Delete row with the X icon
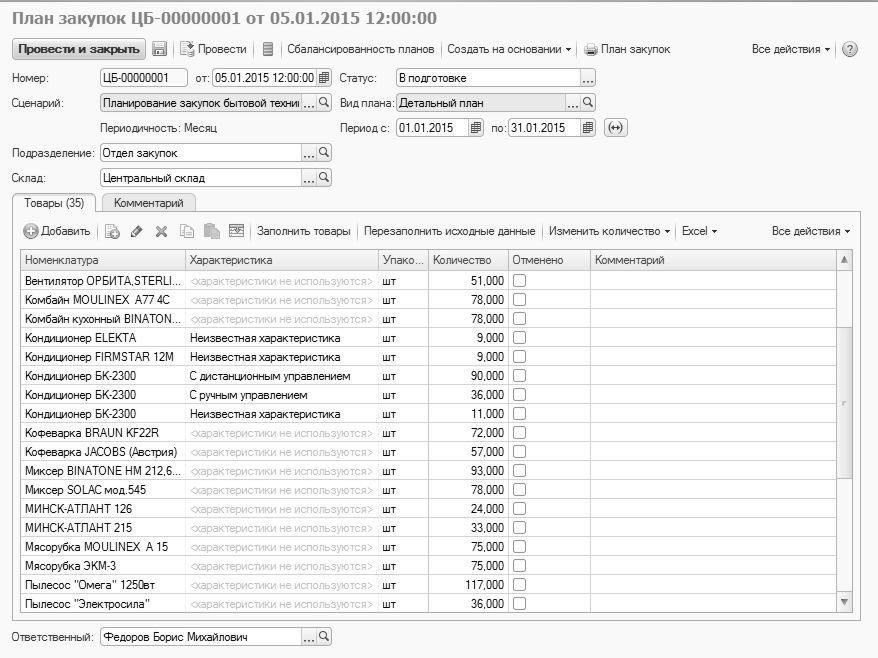 pyautogui.click(x=161, y=231)
